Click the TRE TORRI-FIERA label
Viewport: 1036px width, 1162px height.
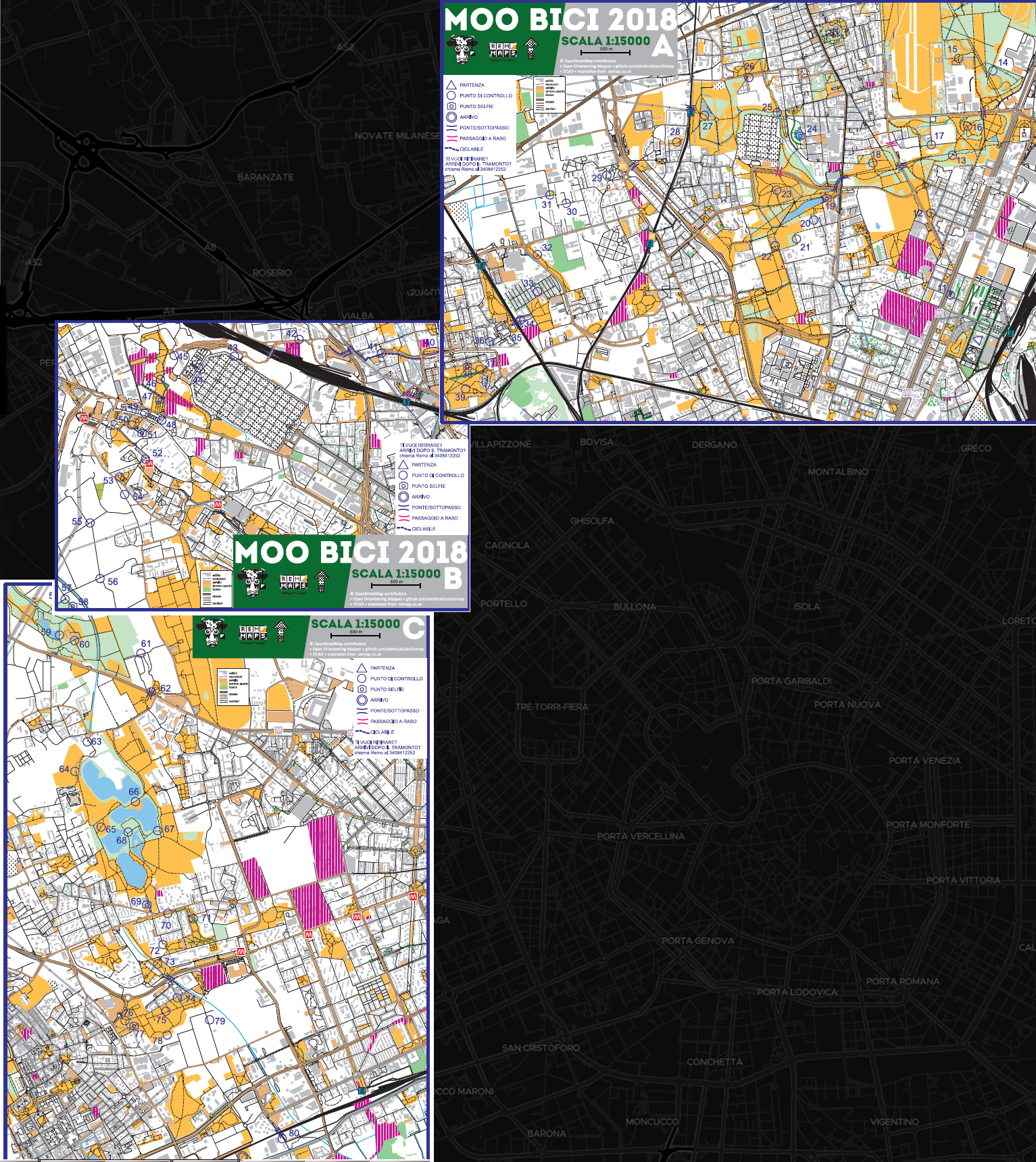pos(552,707)
